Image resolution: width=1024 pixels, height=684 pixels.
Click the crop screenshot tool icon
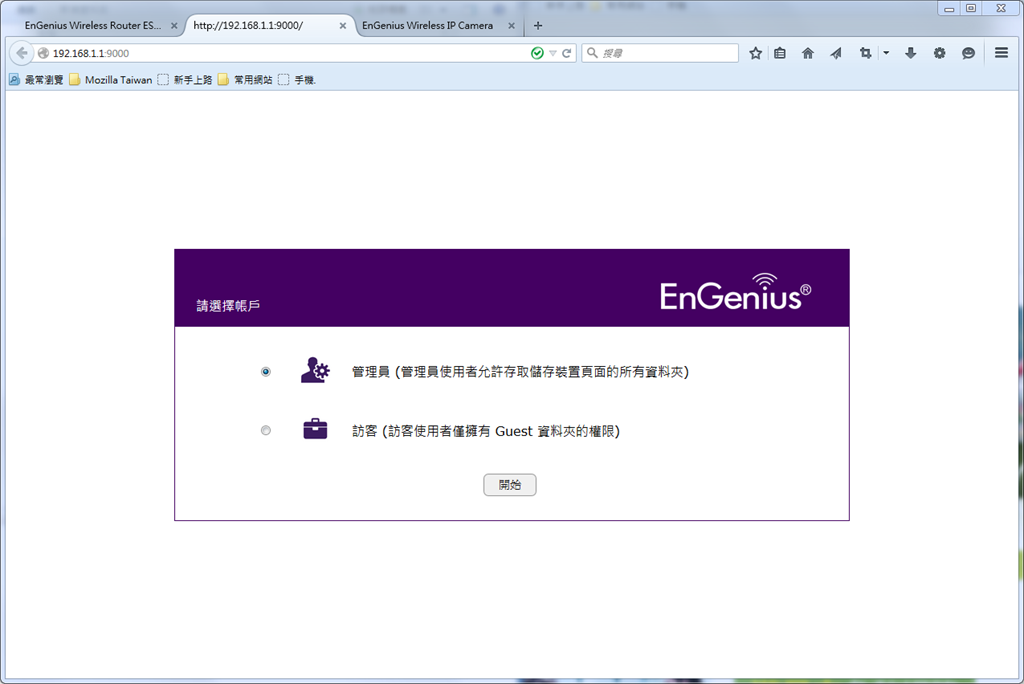[866, 53]
